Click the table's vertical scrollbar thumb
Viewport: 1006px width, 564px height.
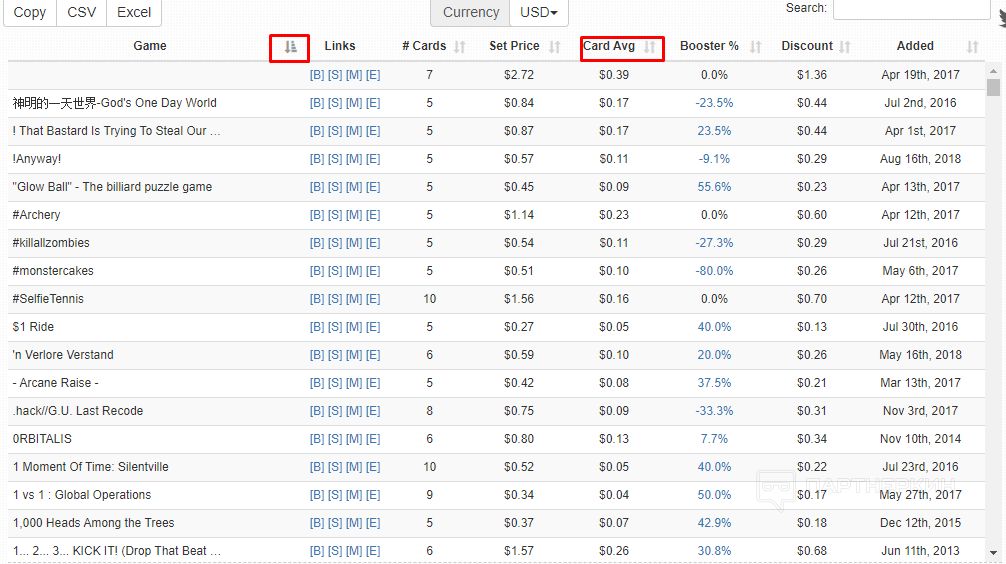(x=993, y=87)
